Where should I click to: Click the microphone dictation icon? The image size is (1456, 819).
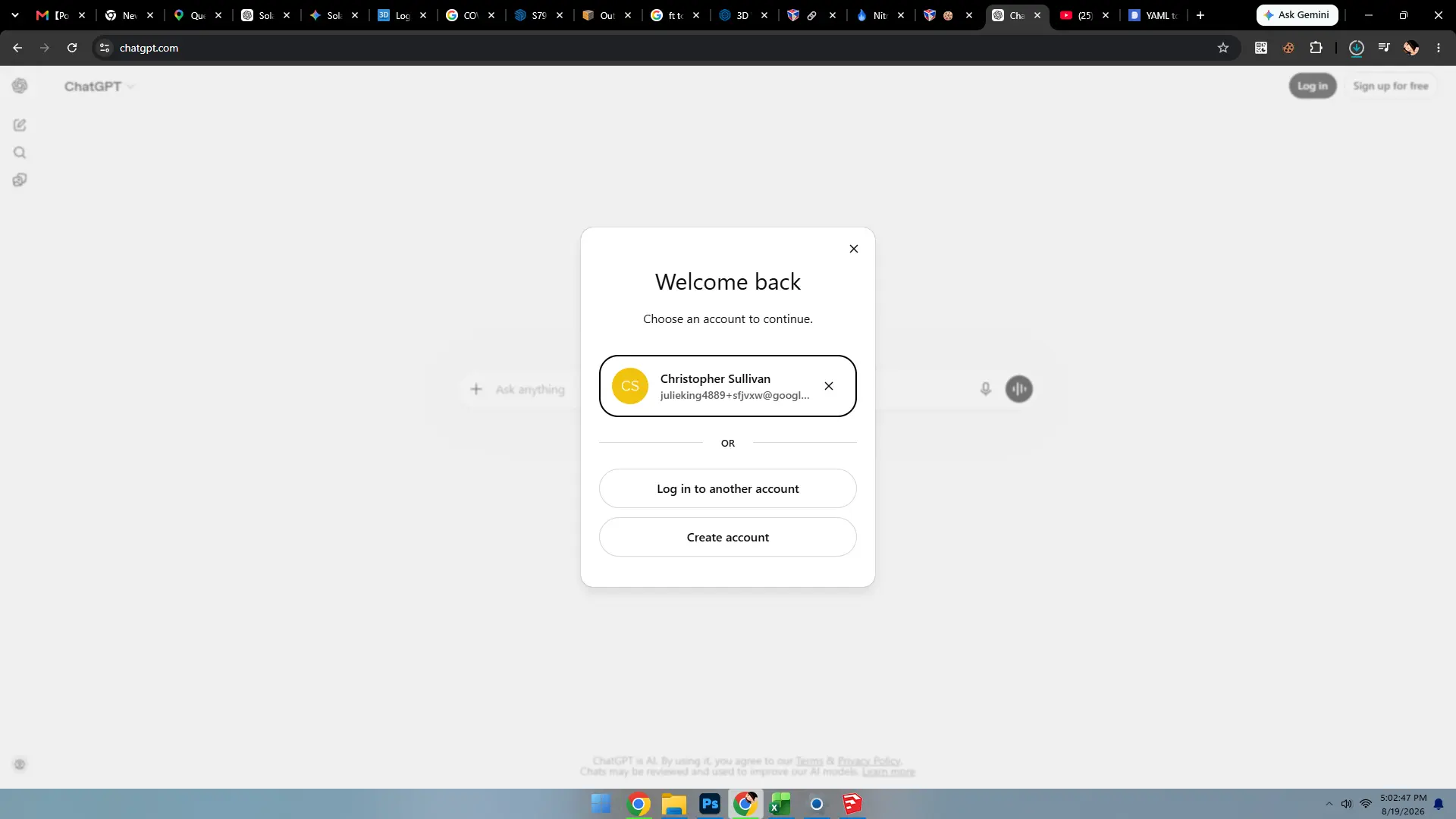986,389
